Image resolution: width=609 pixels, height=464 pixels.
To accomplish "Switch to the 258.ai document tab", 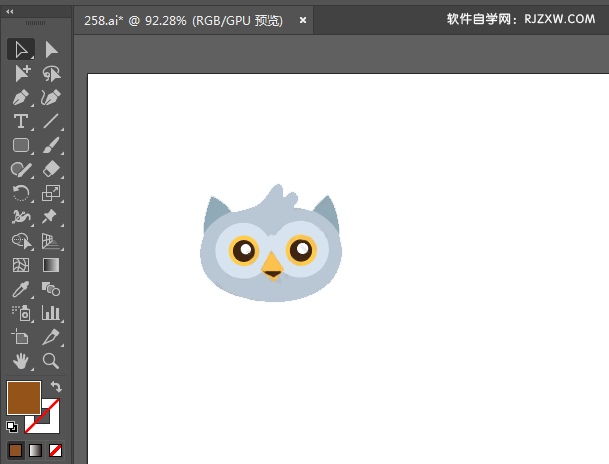I will 183,20.
